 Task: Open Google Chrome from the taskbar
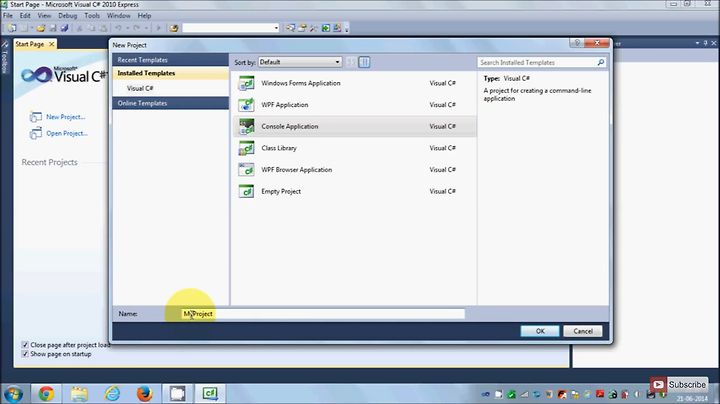(x=46, y=394)
